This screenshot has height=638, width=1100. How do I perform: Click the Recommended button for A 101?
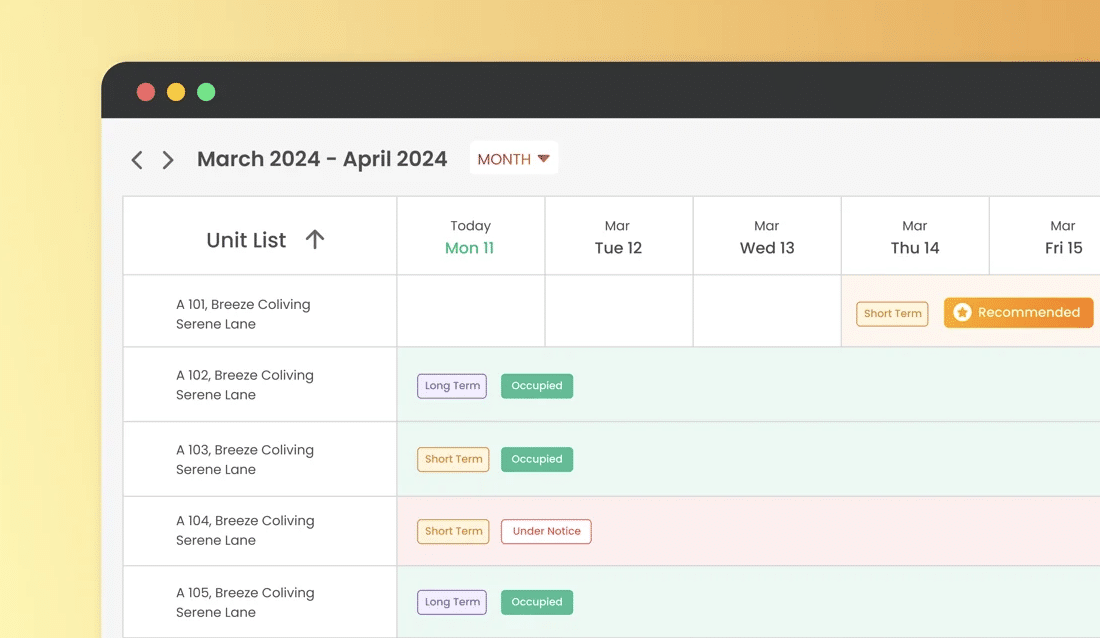pyautogui.click(x=1018, y=313)
